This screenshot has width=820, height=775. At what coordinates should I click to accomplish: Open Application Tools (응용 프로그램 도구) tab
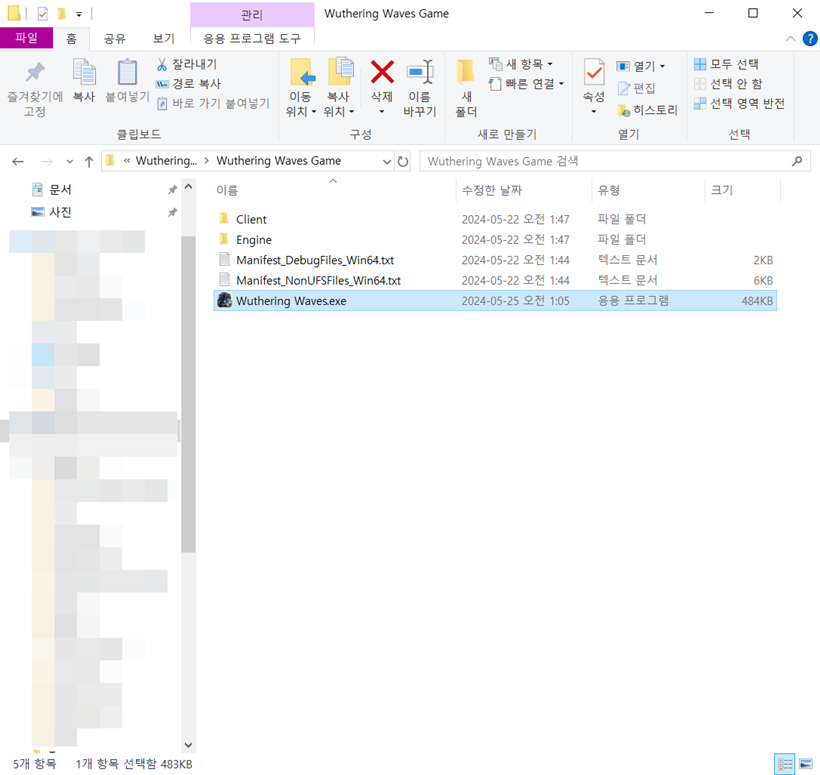tap(252, 39)
